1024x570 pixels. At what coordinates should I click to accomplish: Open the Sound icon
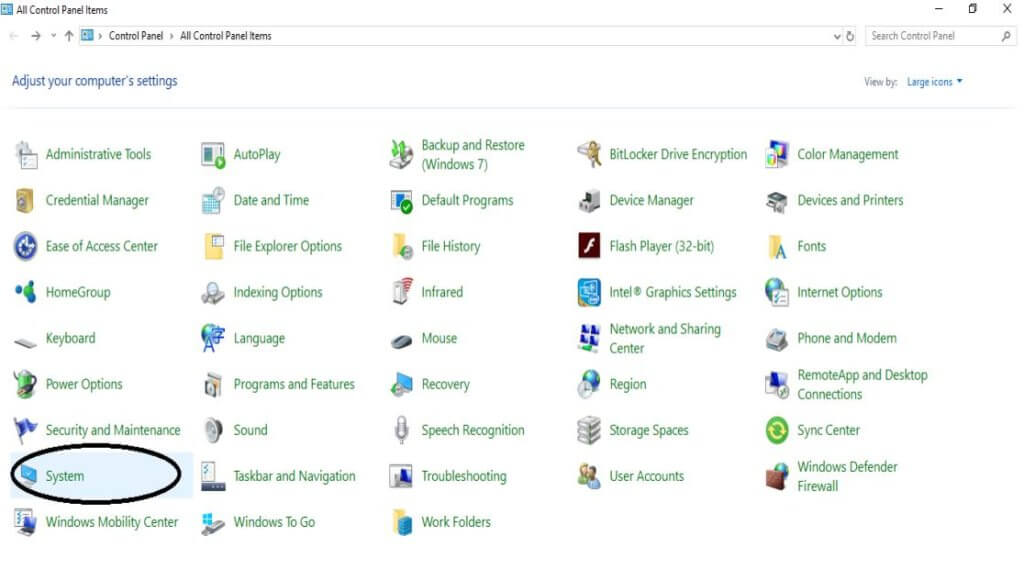coord(213,430)
